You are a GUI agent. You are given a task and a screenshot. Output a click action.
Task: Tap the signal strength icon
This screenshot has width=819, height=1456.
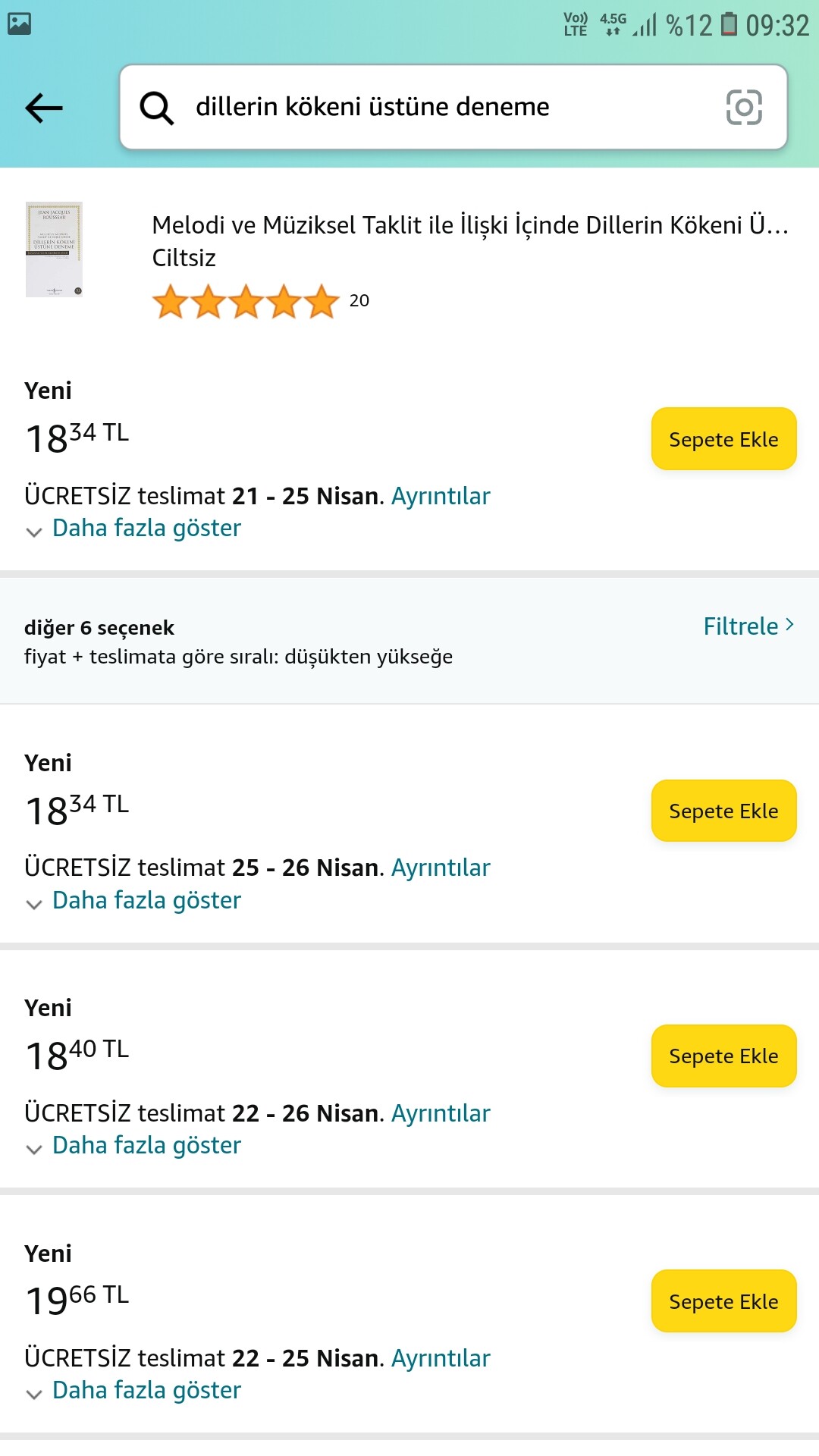pyautogui.click(x=644, y=26)
